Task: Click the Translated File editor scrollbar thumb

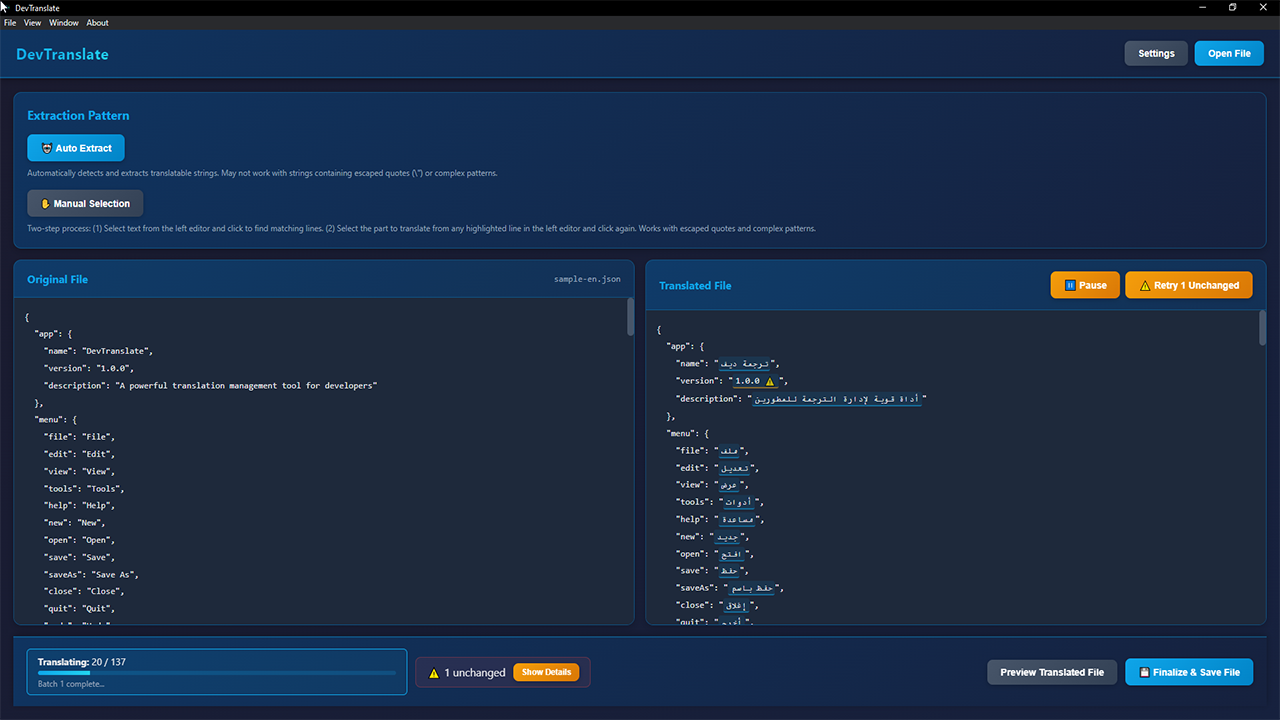Action: click(1263, 328)
